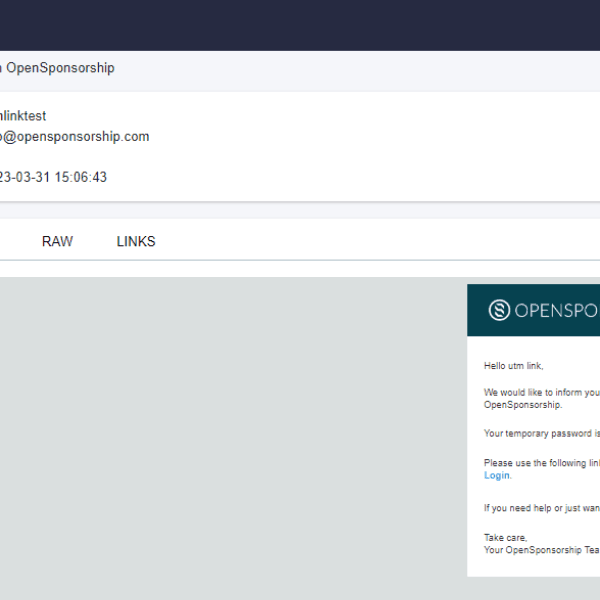Click the 'Hello utm link,' greeting
Screen dimensions: 600x600
pos(513,367)
